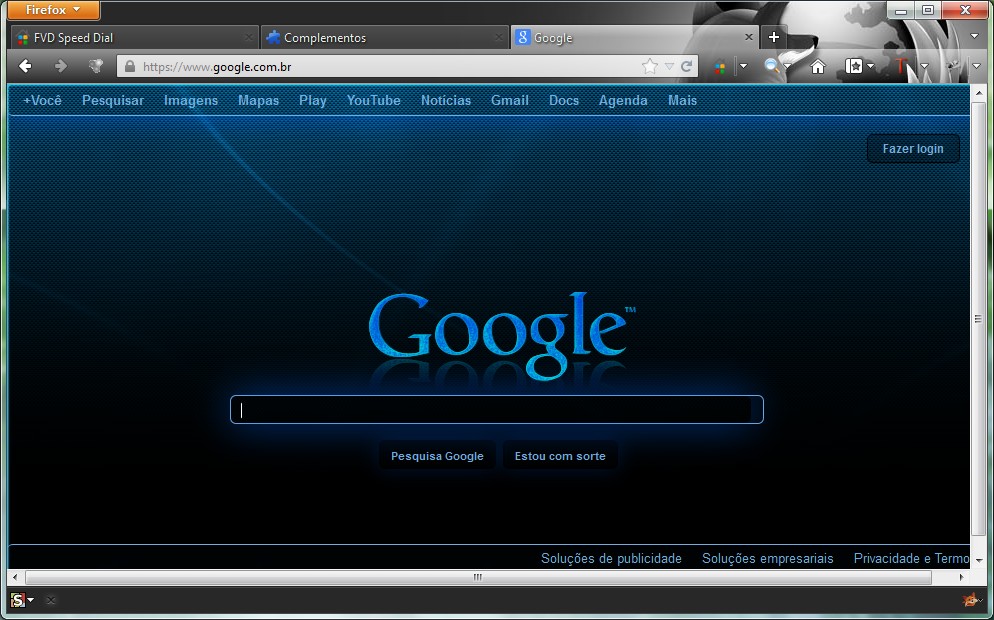Open YouTube in the Google bar

pyautogui.click(x=373, y=100)
